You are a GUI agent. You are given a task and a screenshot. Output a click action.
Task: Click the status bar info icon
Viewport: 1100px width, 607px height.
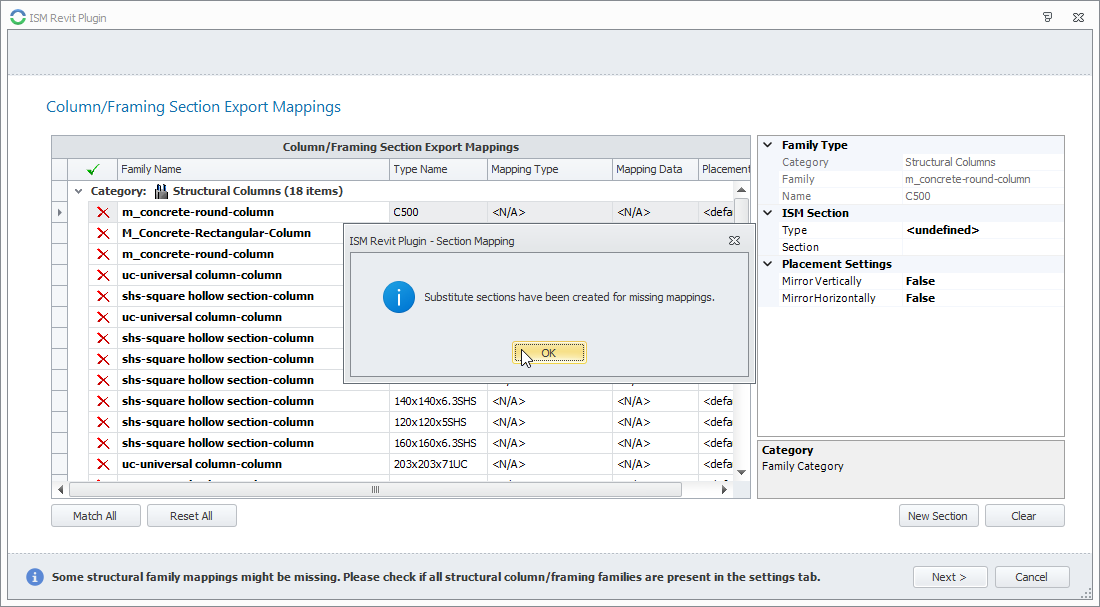(x=35, y=577)
